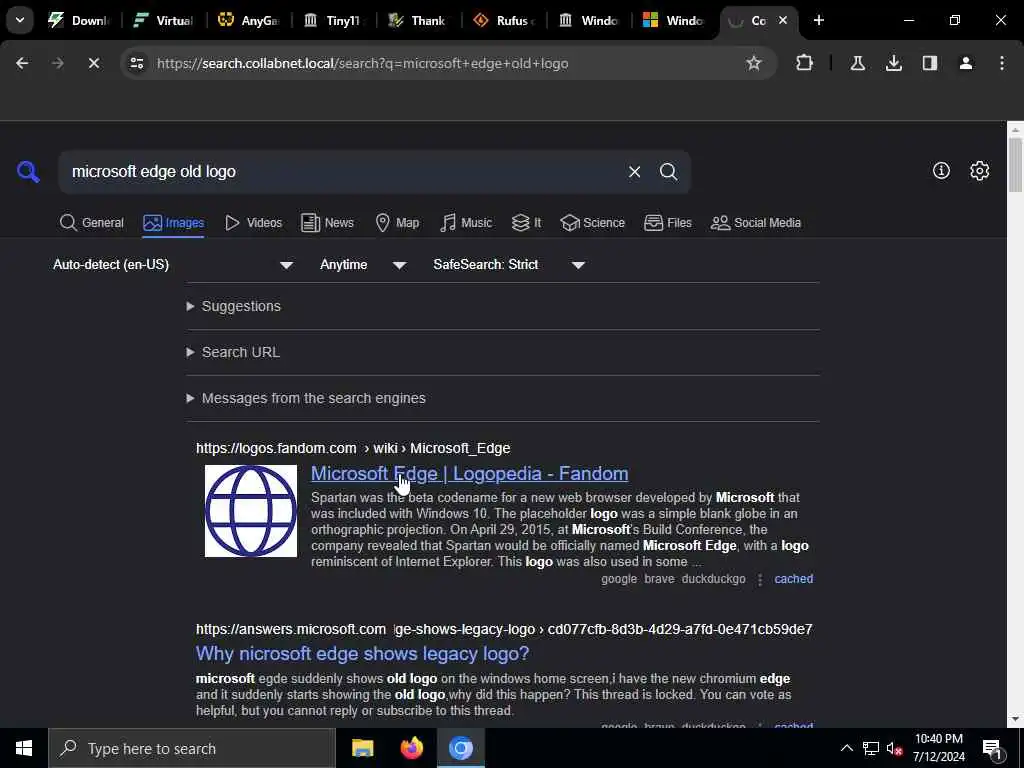Toggle the browser side panel icon
Image resolution: width=1024 pixels, height=768 pixels.
929,63
